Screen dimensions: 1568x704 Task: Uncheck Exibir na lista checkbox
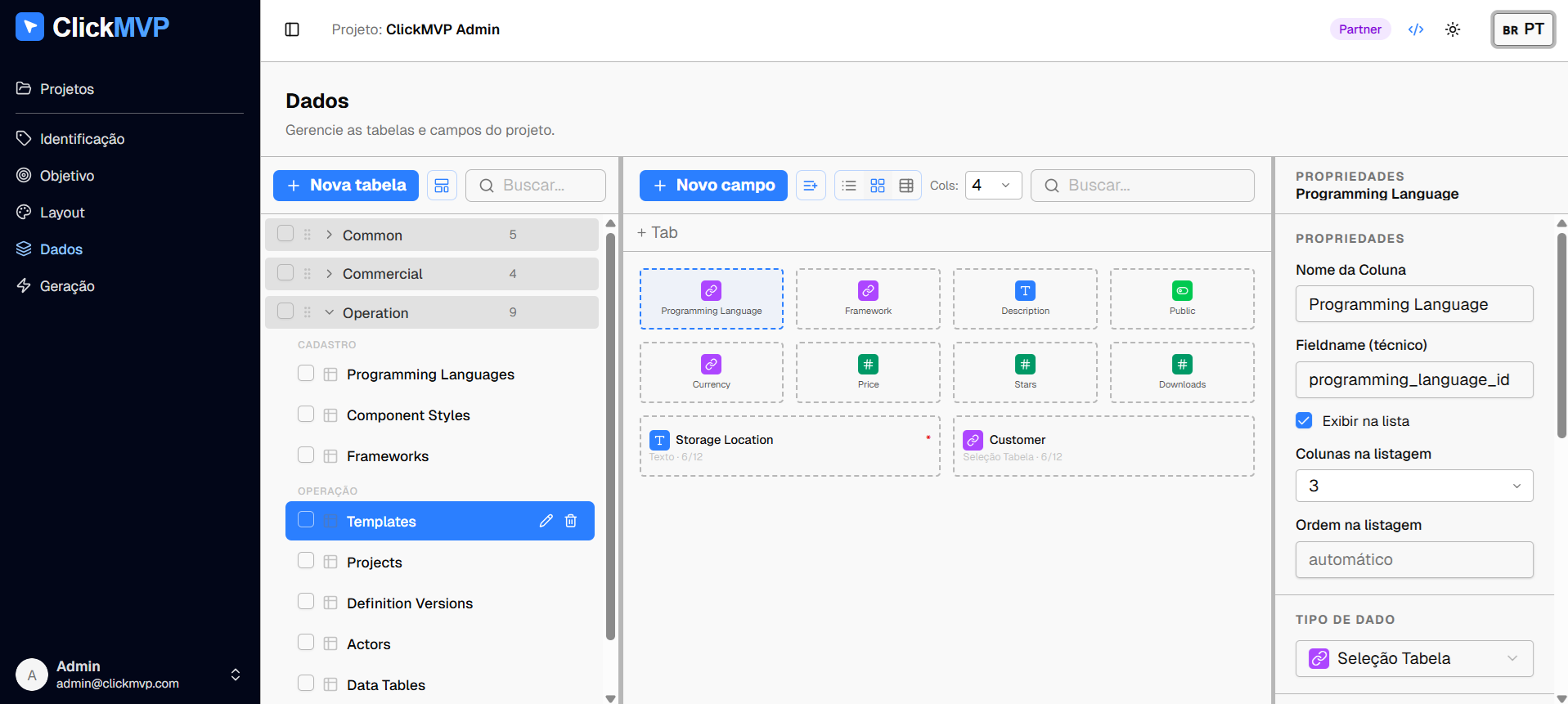tap(1304, 420)
